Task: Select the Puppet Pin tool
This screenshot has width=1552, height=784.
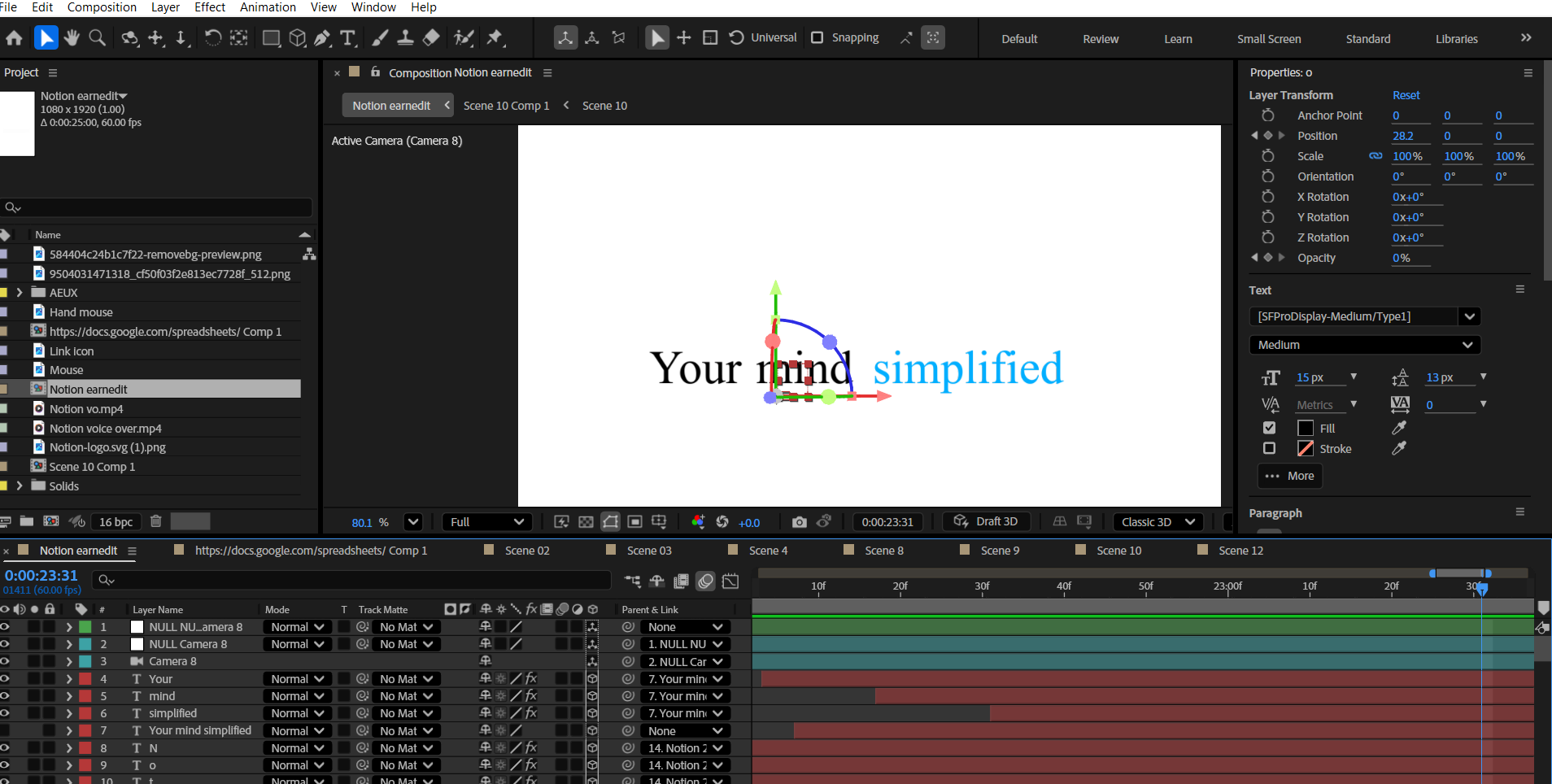Action: click(x=495, y=38)
